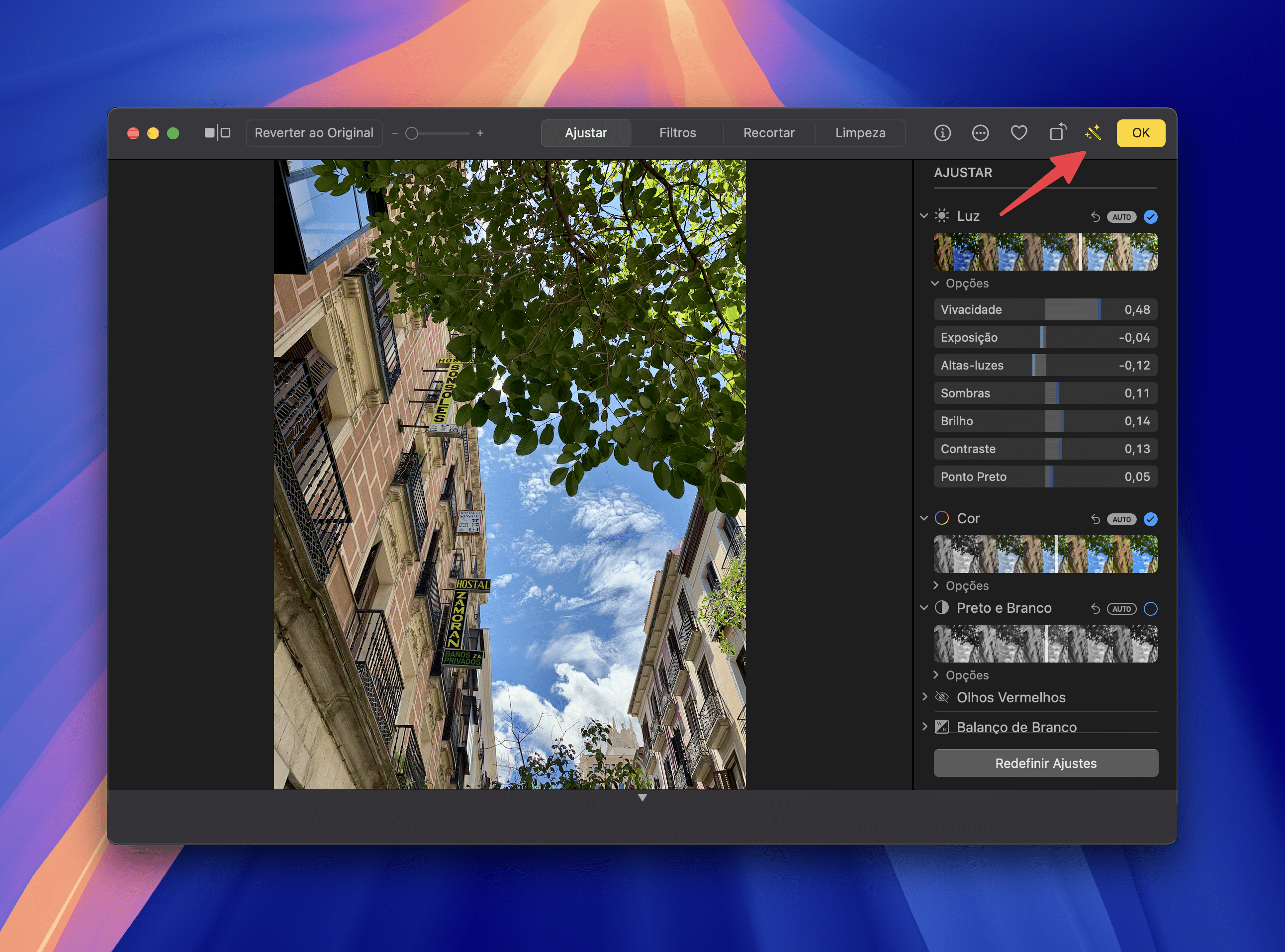Screen dimensions: 1285x952
Task: Open the photo Info inspector icon
Action: (x=942, y=133)
